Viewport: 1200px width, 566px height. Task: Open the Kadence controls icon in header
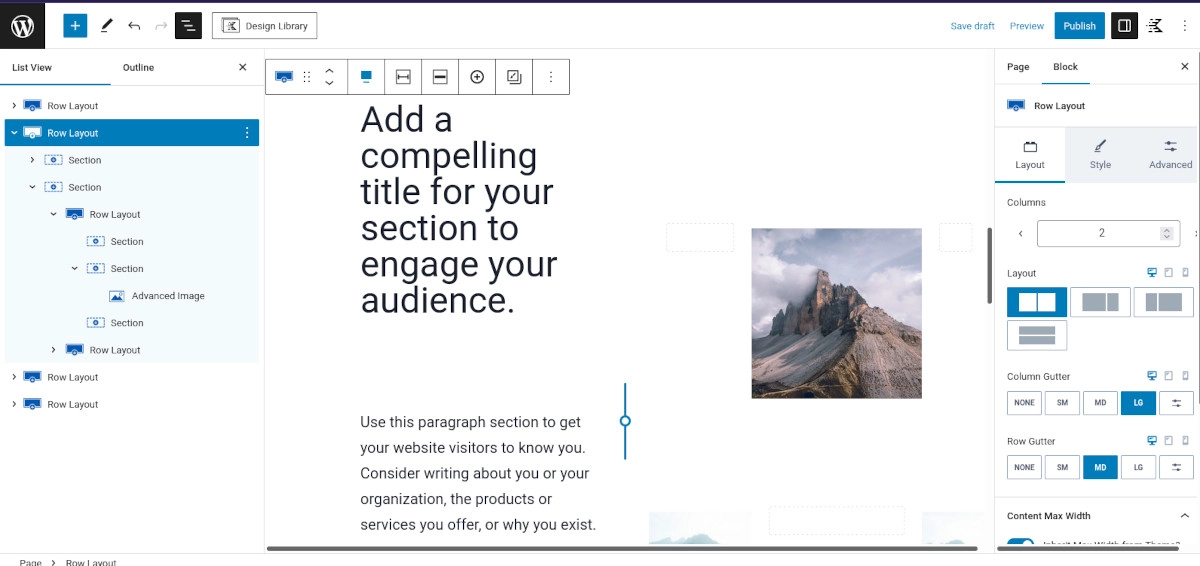tap(1155, 26)
